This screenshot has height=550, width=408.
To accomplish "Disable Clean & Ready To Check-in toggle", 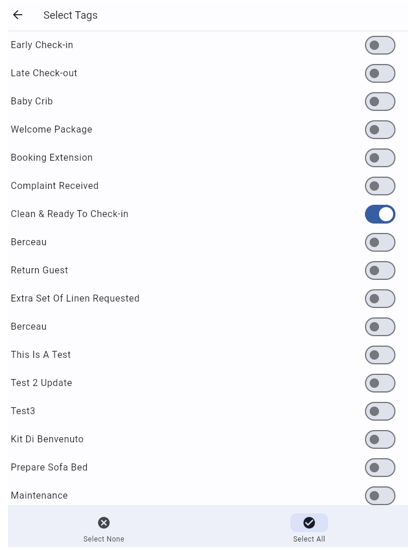I will tap(380, 214).
